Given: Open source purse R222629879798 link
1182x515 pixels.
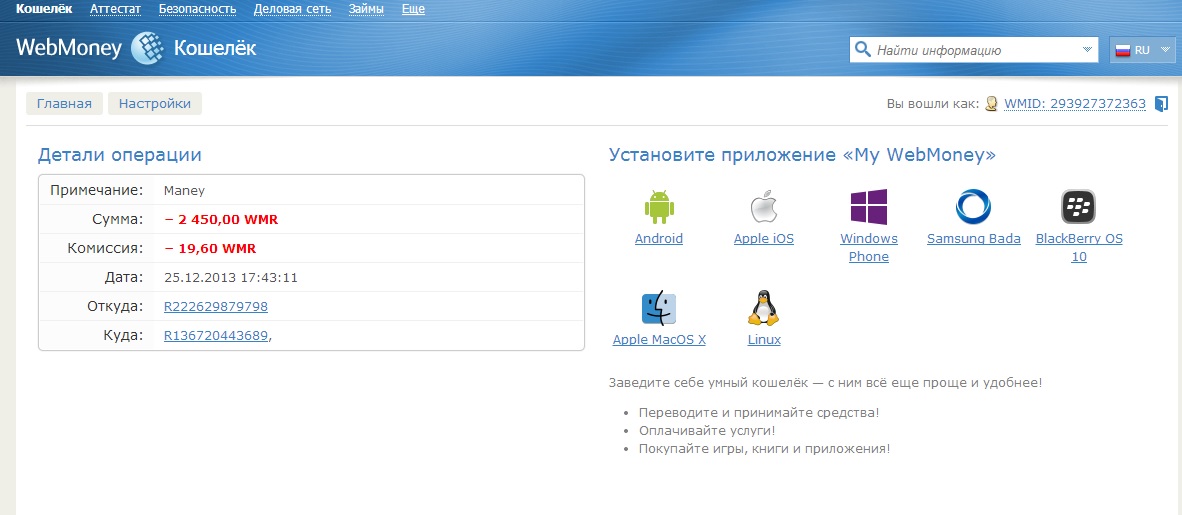Looking at the screenshot, I should coord(216,307).
